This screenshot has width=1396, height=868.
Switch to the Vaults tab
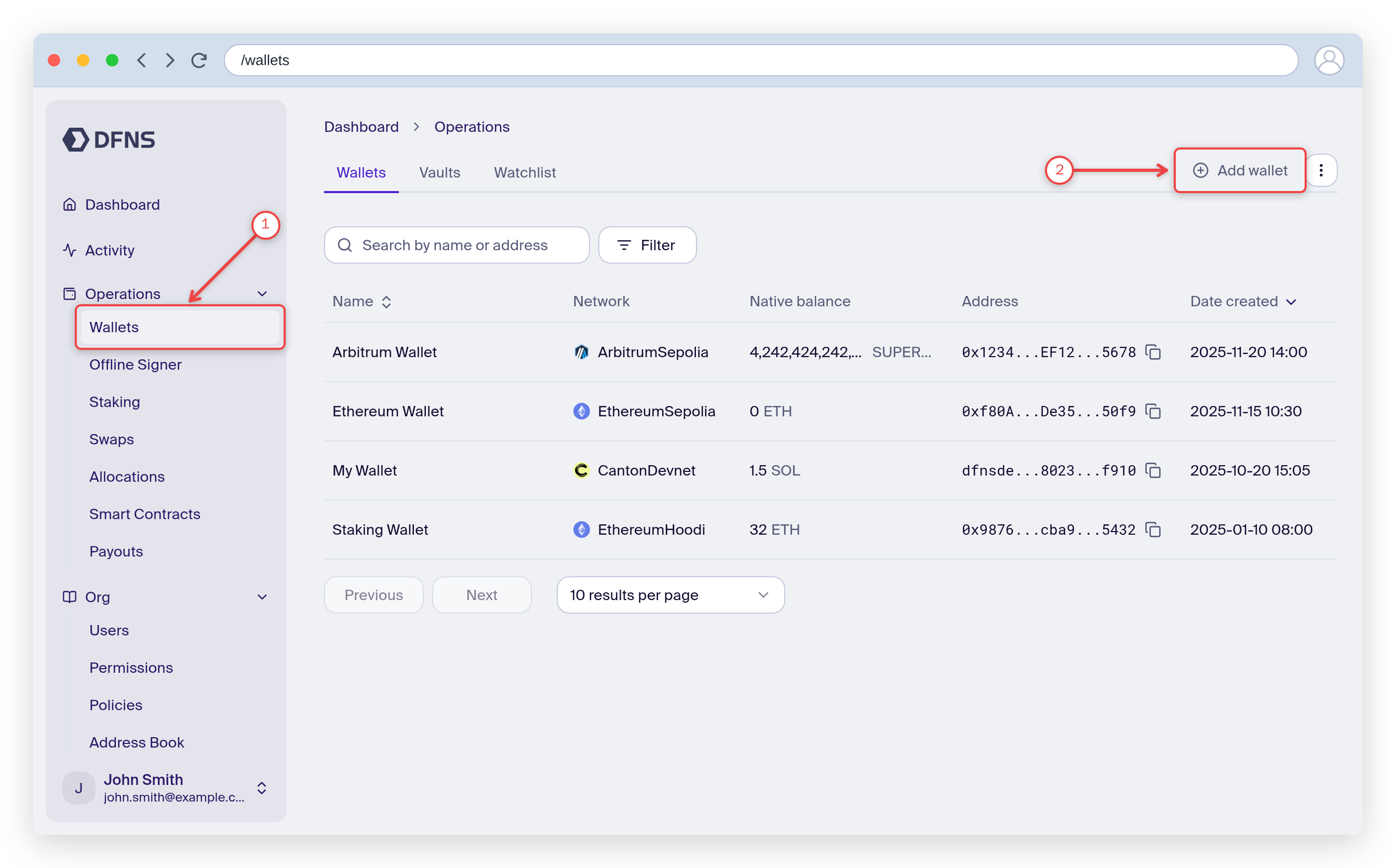pyautogui.click(x=440, y=172)
